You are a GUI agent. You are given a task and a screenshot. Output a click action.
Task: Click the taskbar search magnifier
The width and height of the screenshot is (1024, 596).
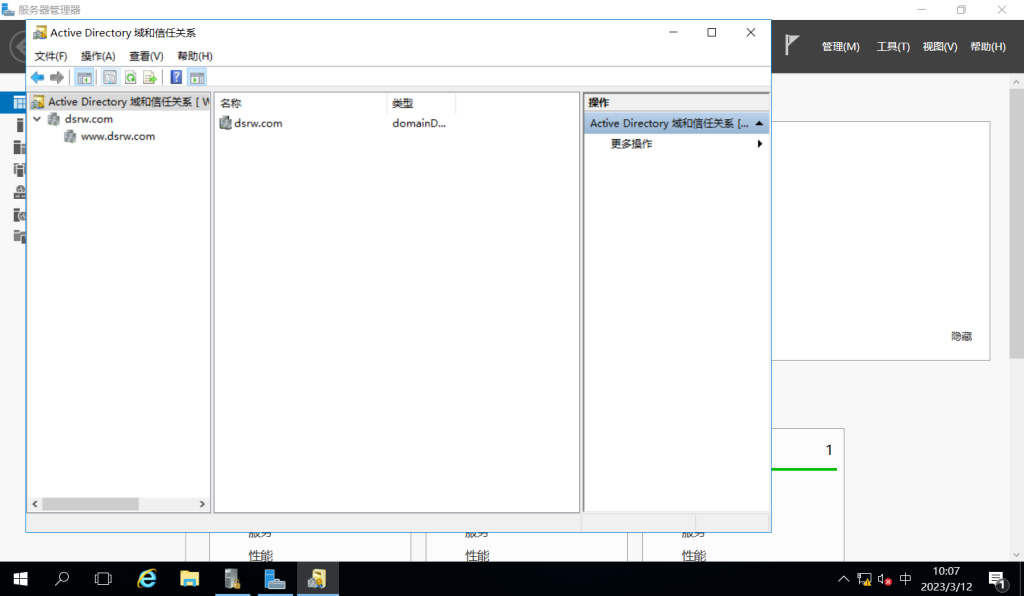click(62, 579)
